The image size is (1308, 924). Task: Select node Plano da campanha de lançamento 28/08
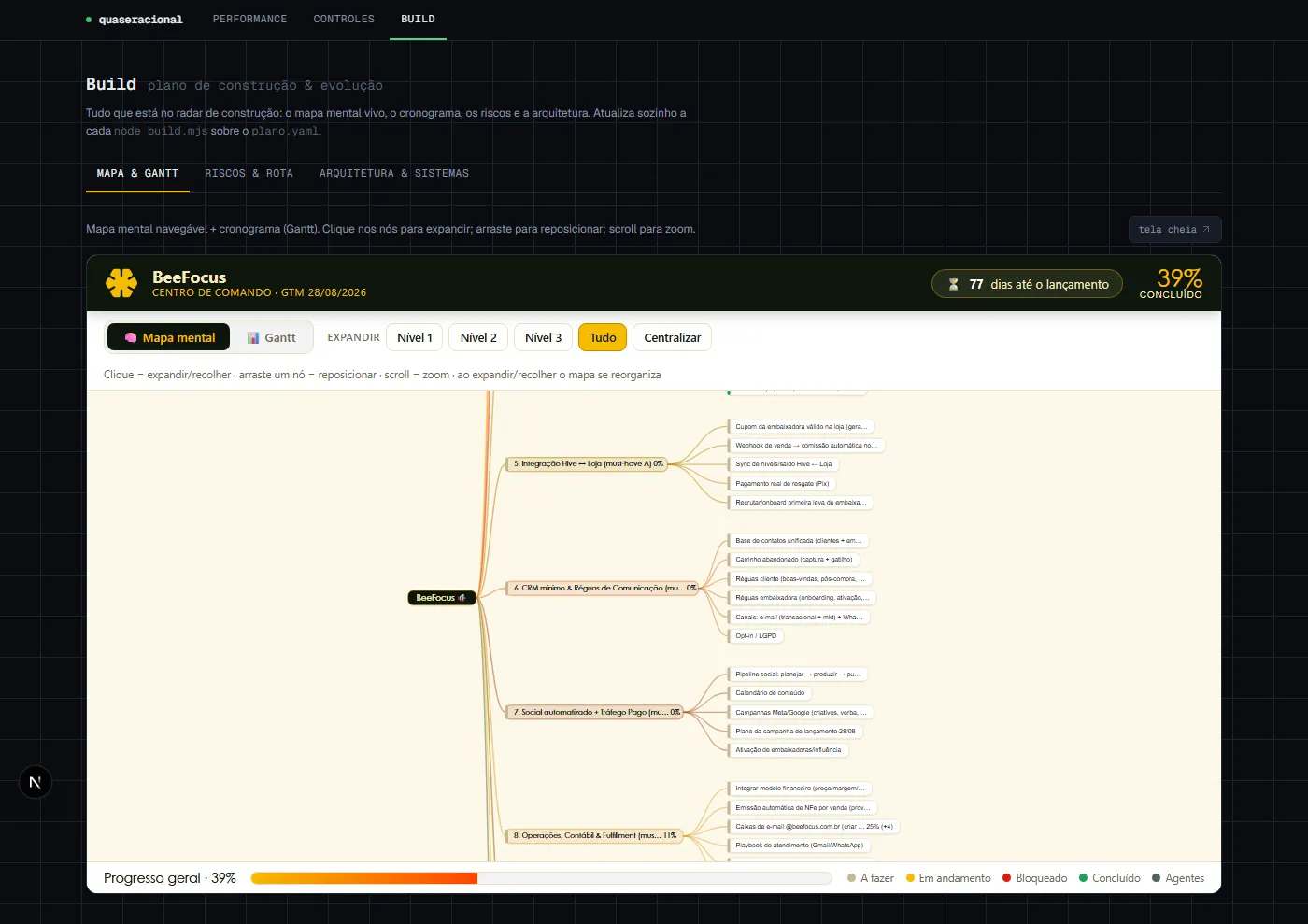click(795, 732)
